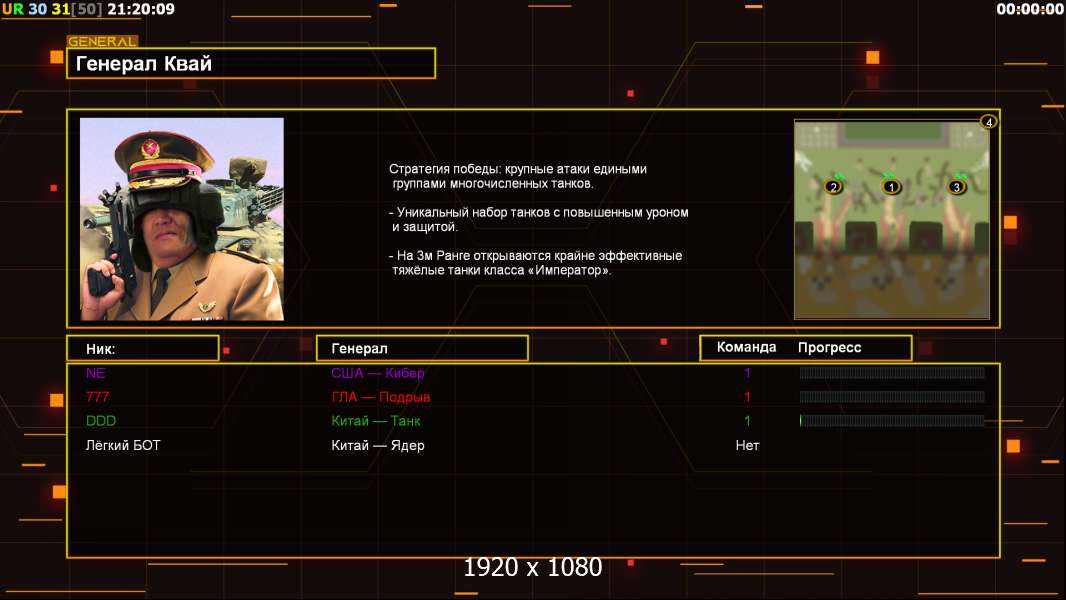The image size is (1066, 600).
Task: Click the Стратегия победы description text
Action: [518, 176]
